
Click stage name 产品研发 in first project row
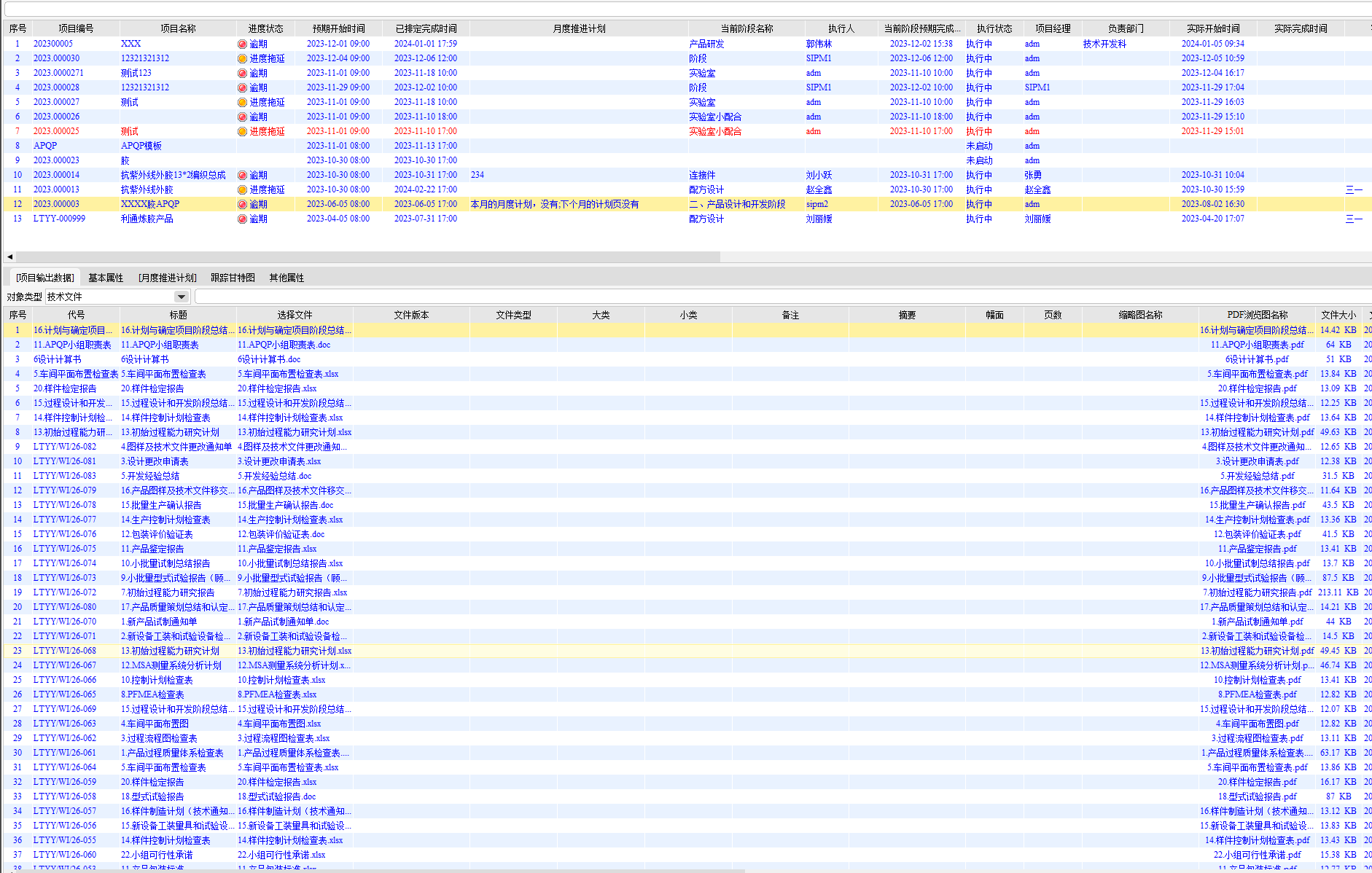[706, 44]
